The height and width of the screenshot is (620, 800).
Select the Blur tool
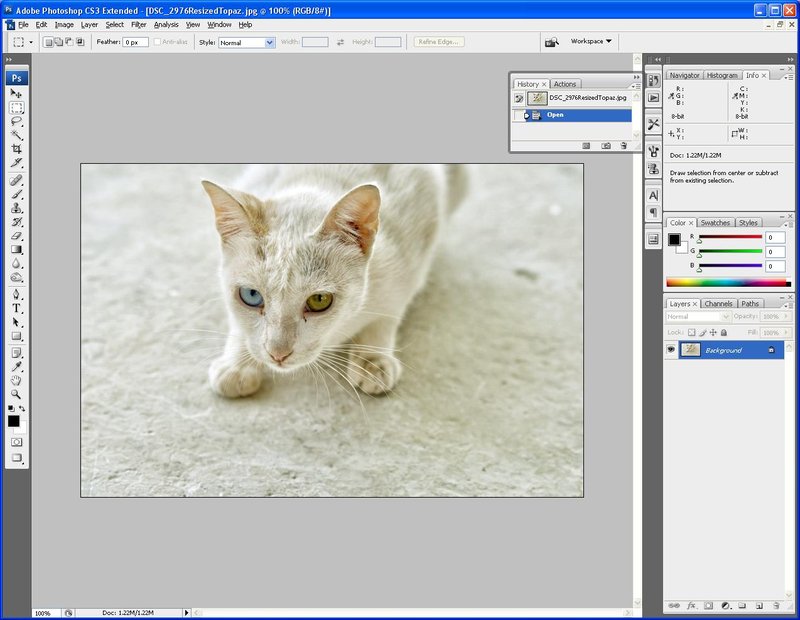[x=16, y=263]
